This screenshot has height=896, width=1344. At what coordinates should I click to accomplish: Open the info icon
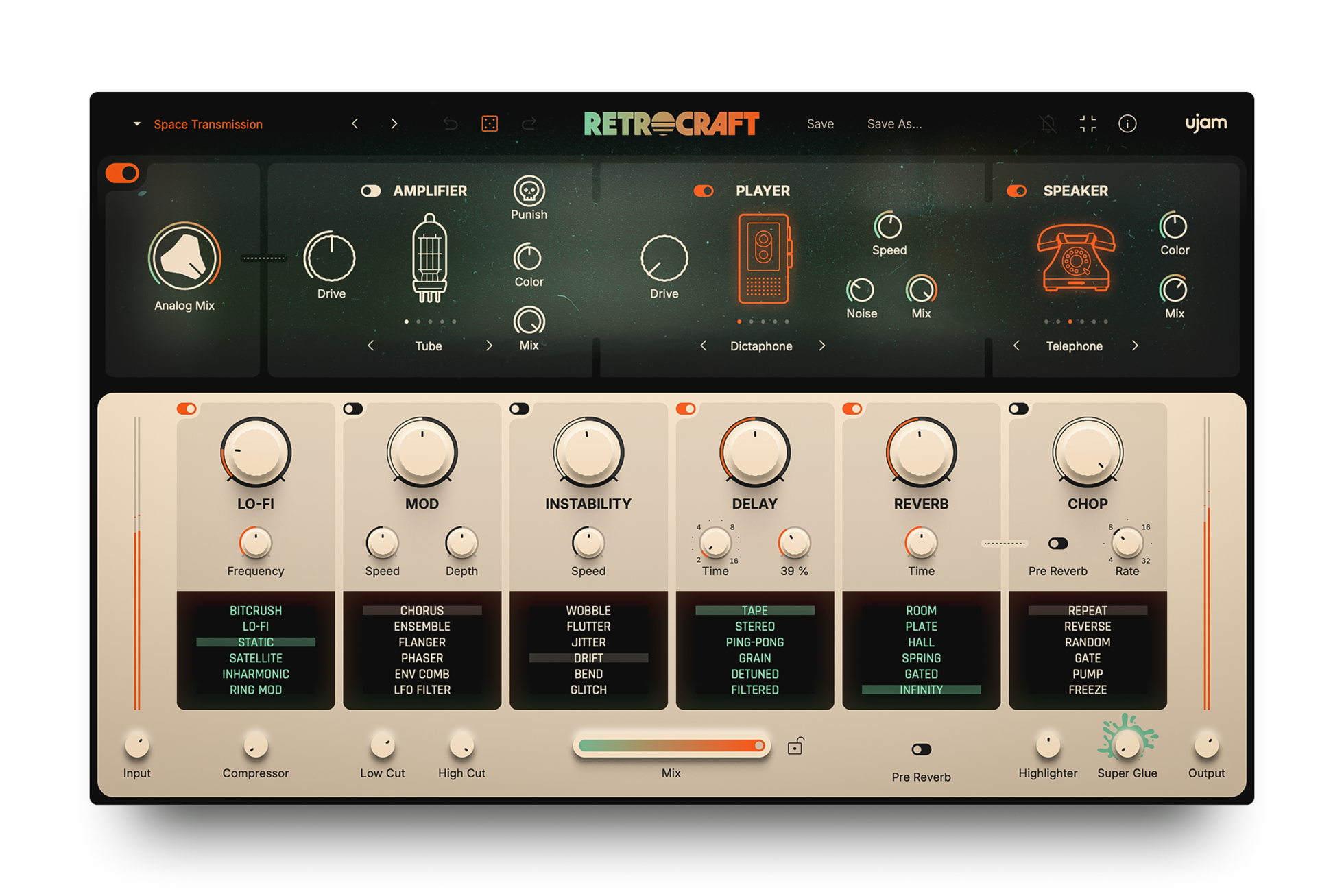point(1127,123)
